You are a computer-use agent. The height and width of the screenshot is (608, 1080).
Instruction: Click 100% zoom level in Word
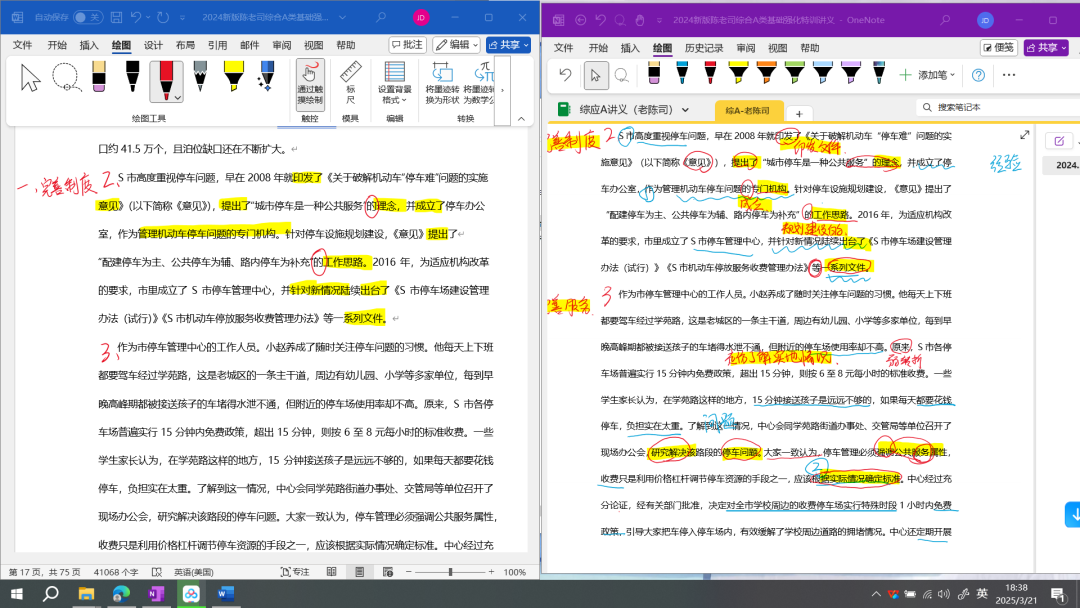pyautogui.click(x=515, y=572)
